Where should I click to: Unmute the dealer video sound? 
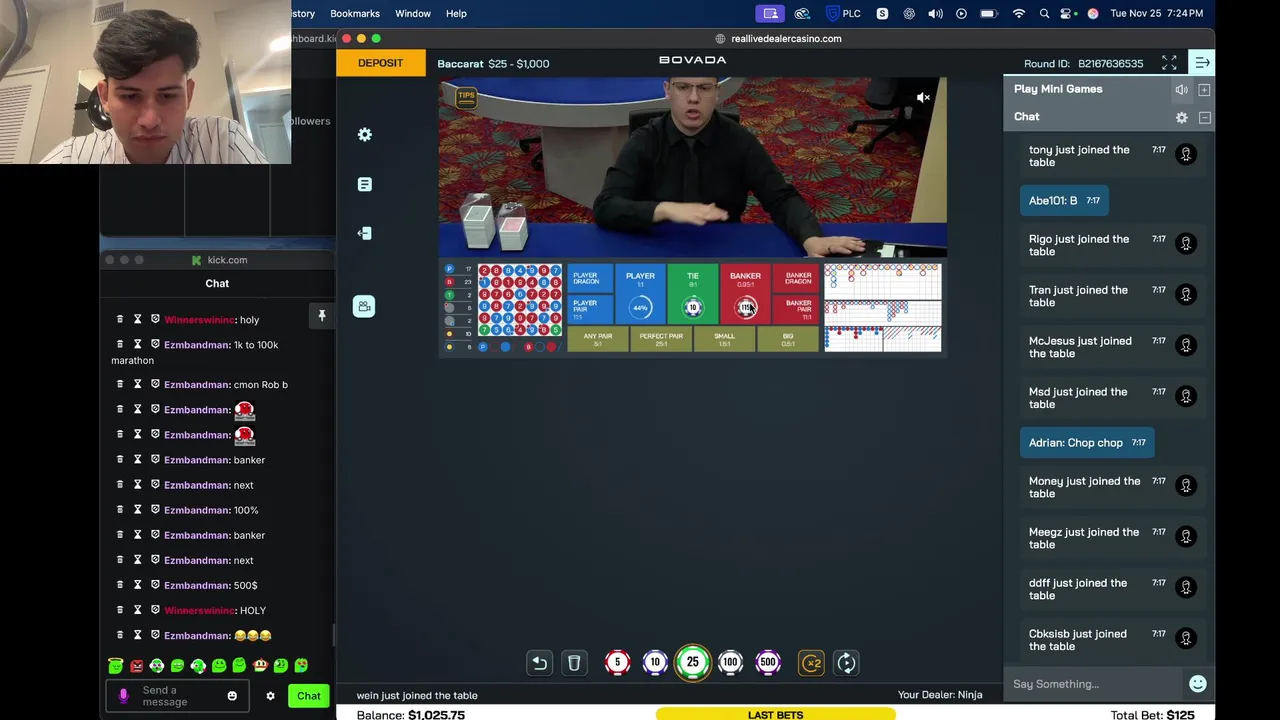(x=923, y=97)
